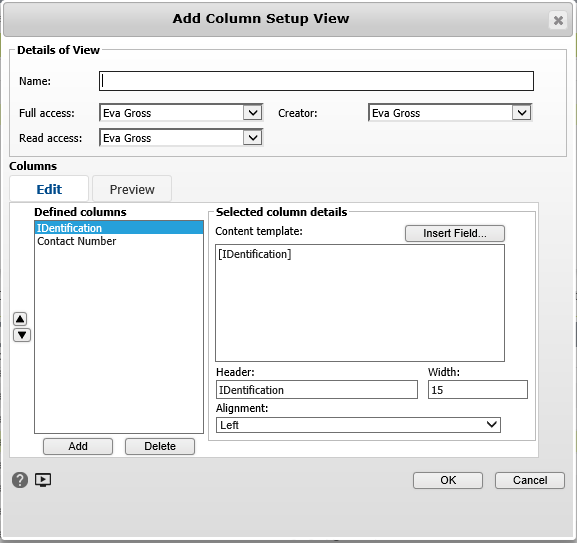
Task: Click into the Width field
Action: 478,390
